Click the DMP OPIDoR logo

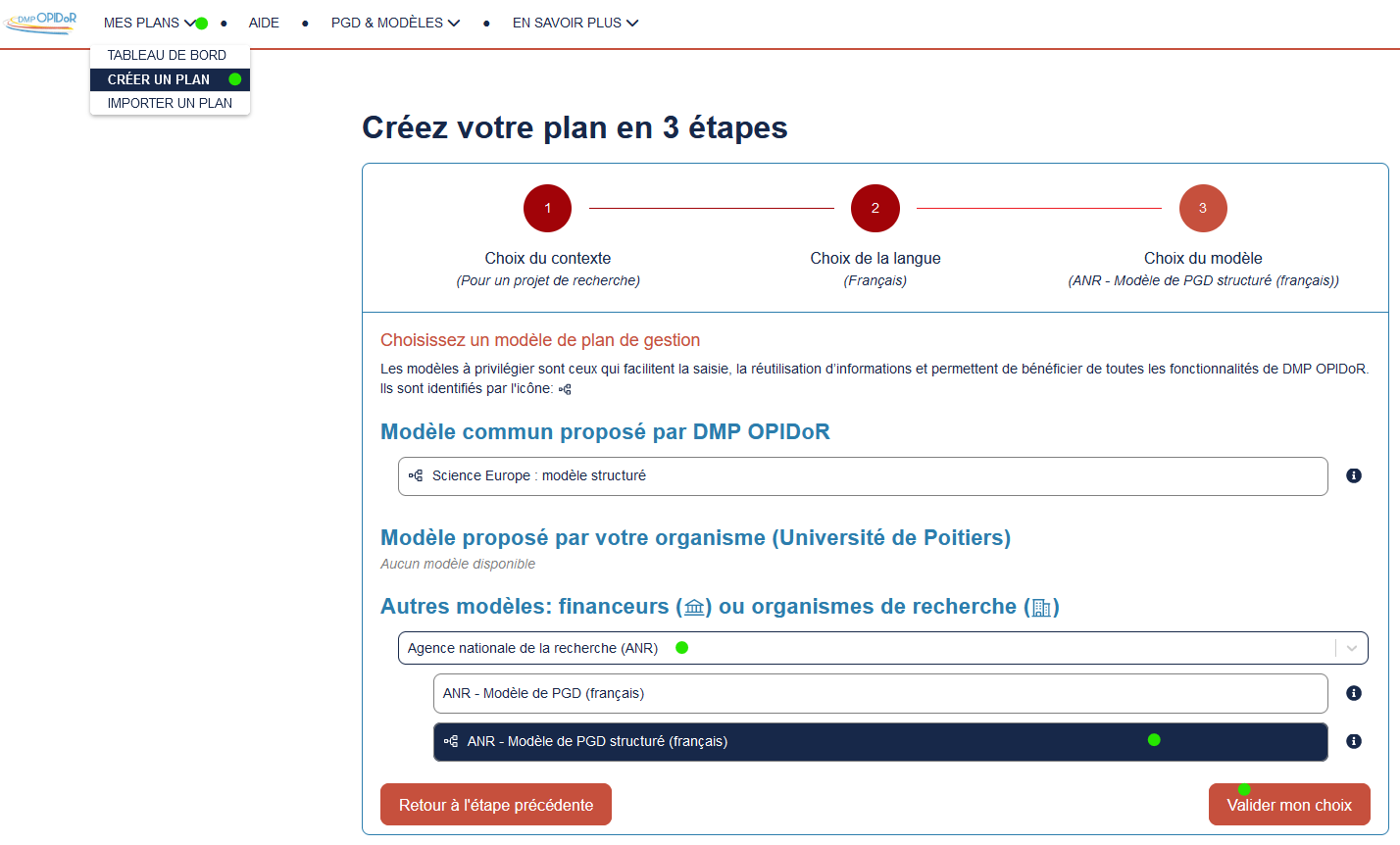[39, 23]
